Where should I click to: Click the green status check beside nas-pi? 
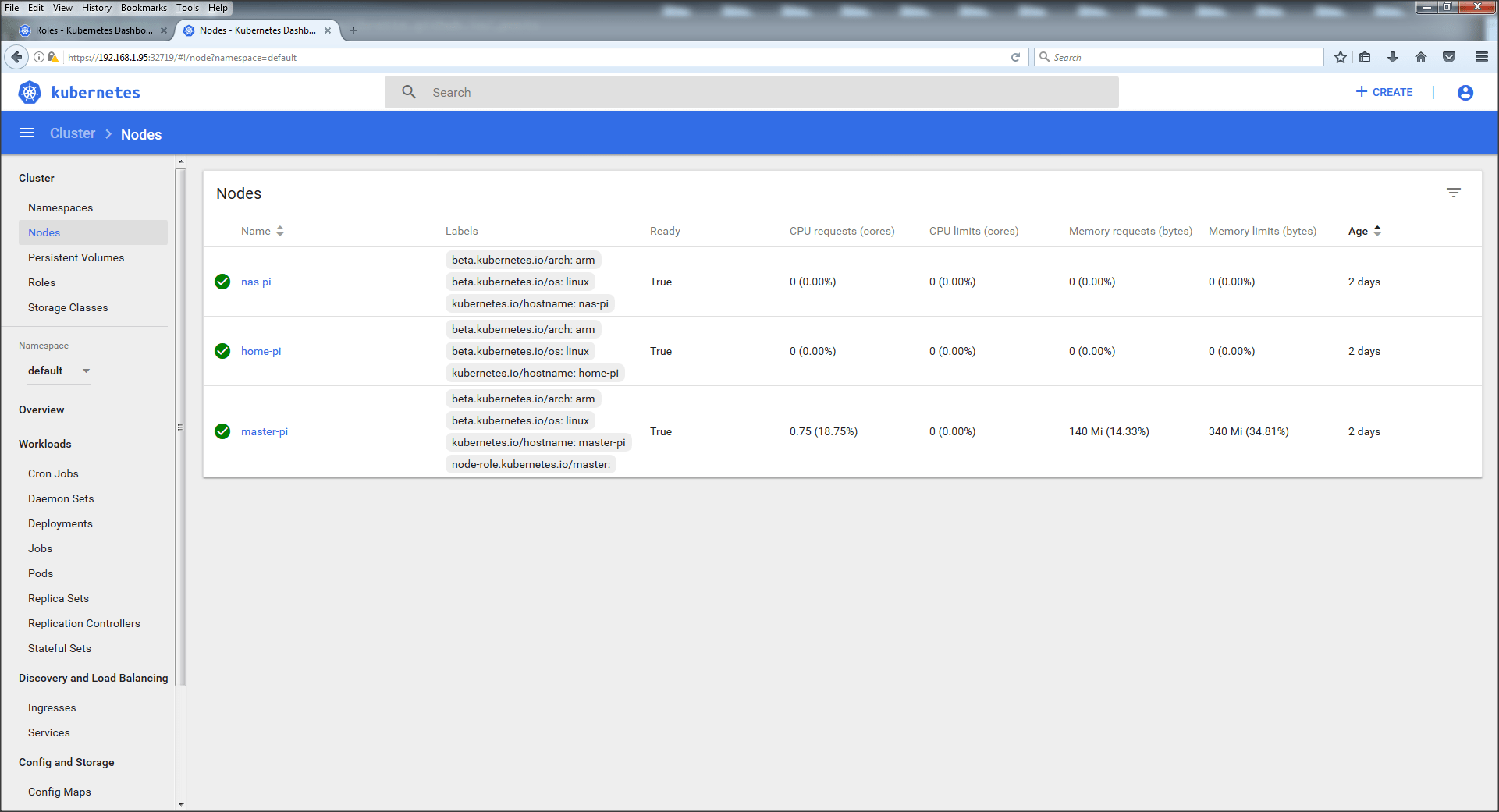click(222, 282)
